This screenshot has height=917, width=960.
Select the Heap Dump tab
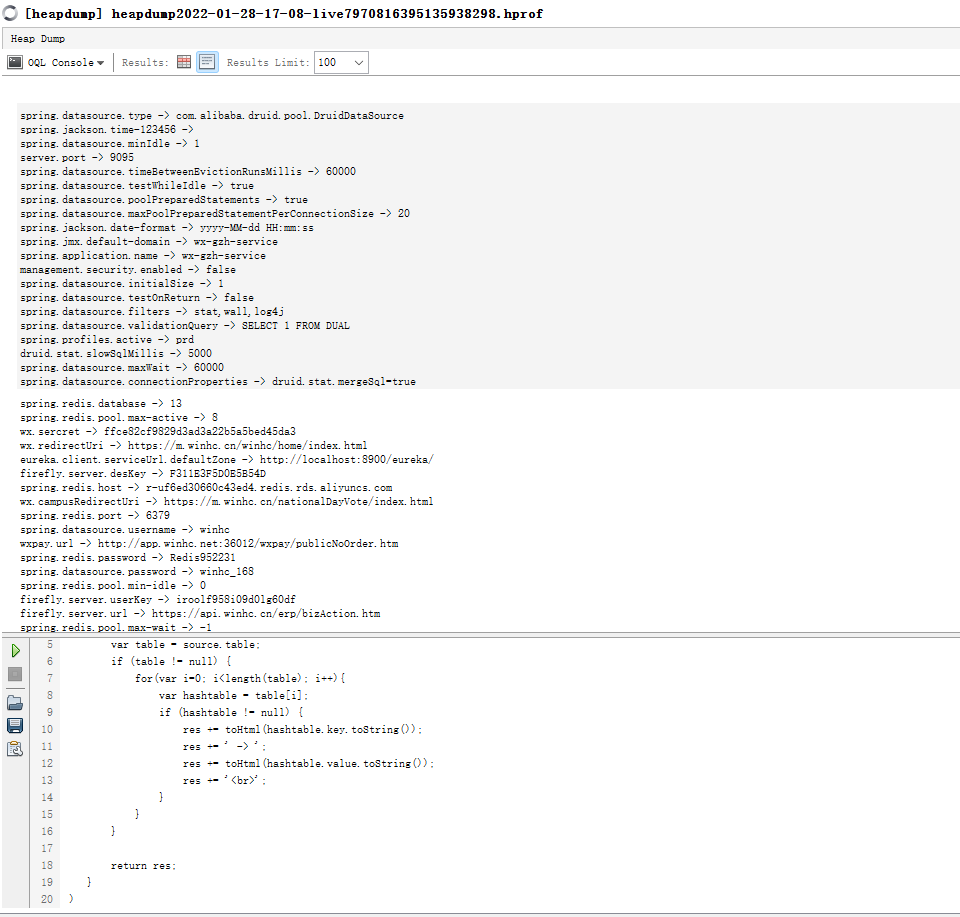(x=38, y=39)
